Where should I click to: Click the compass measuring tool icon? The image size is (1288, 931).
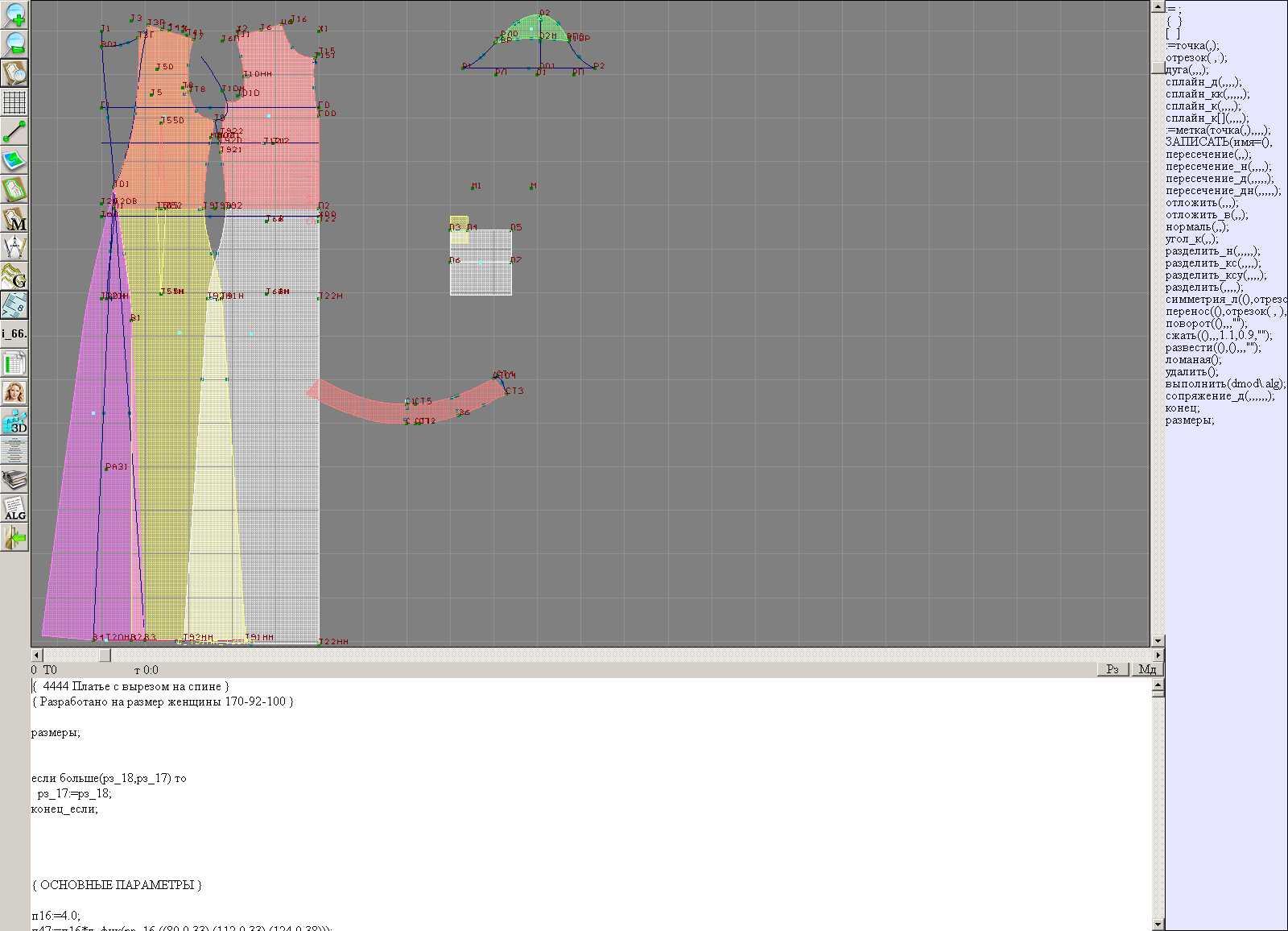coord(14,247)
